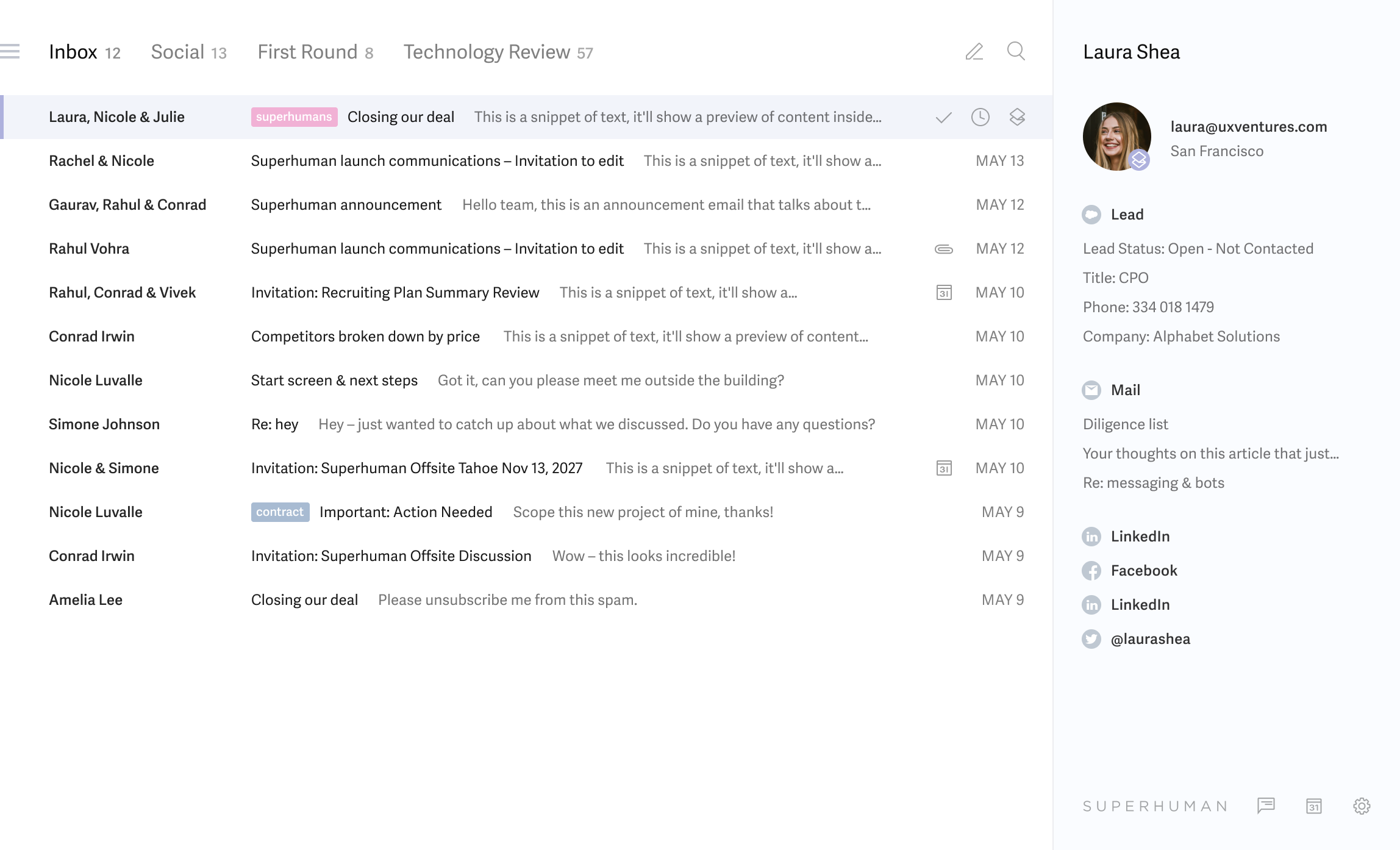Image resolution: width=1400 pixels, height=850 pixels.
Task: Switch to First Round tab
Action: click(315, 52)
